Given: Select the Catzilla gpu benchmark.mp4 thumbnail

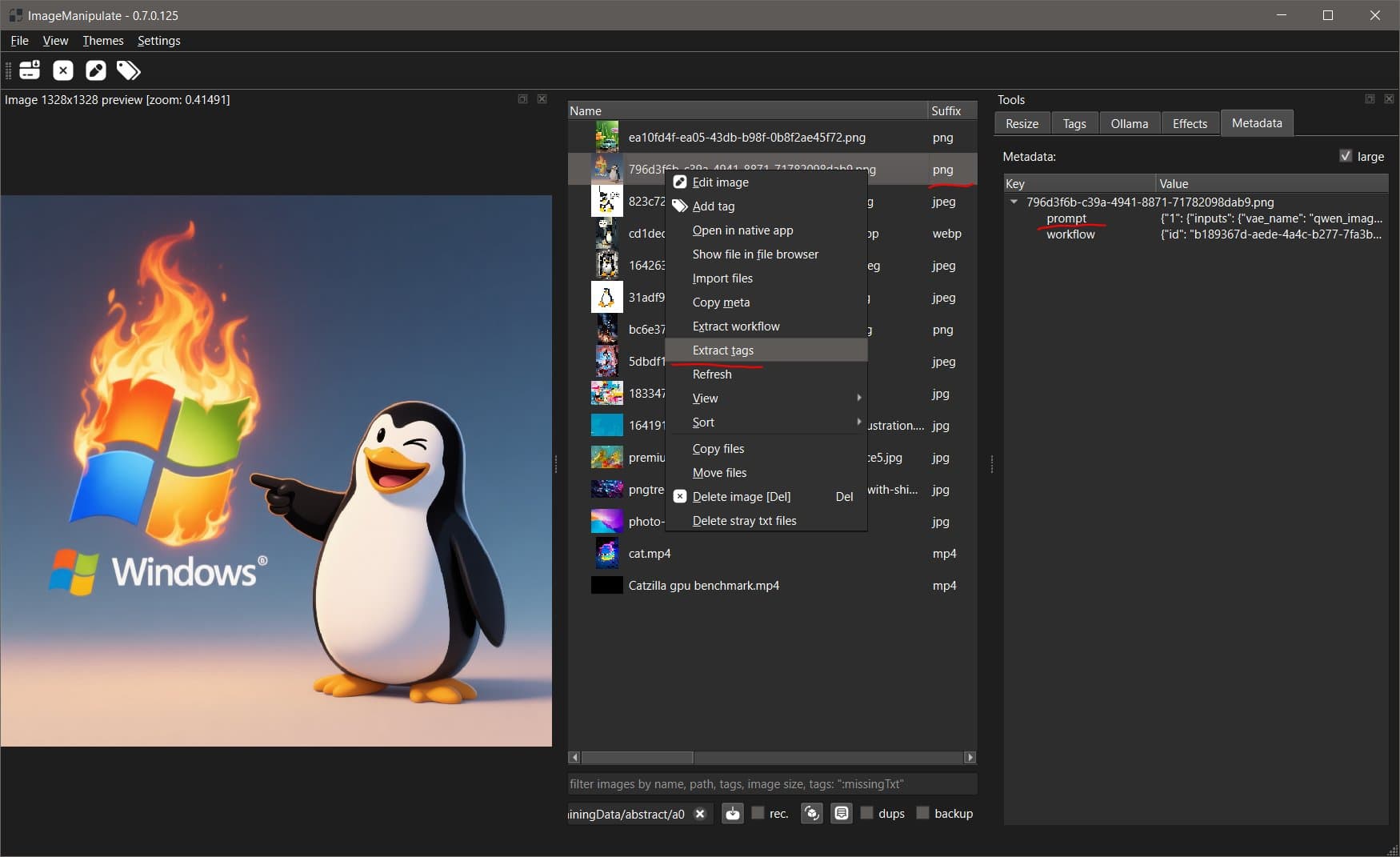Looking at the screenshot, I should point(606,585).
